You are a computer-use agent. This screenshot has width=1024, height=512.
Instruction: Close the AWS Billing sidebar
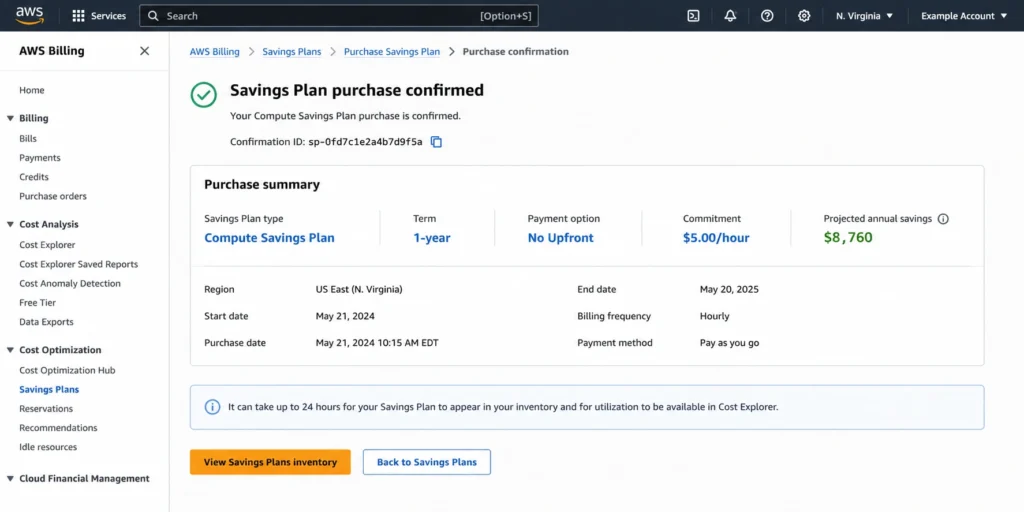pos(144,51)
